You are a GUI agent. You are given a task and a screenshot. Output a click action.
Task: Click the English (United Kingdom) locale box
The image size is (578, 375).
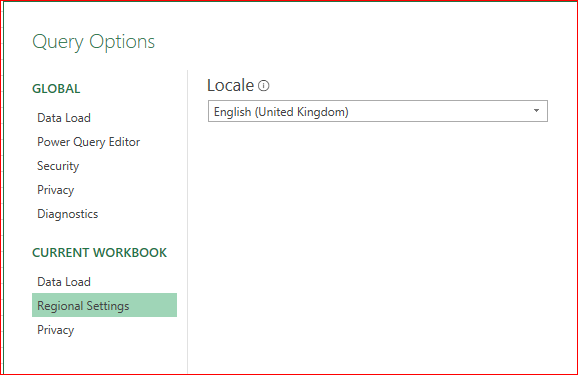click(378, 111)
